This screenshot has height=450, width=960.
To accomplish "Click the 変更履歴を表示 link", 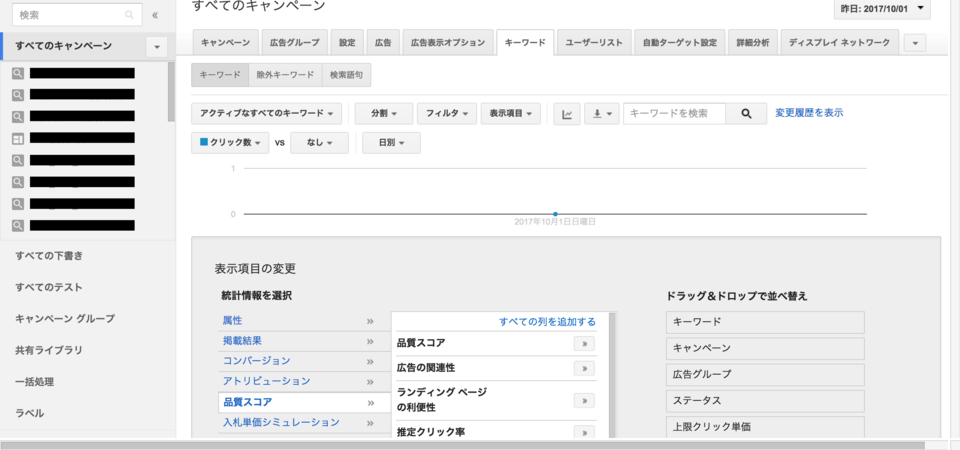I will (x=809, y=113).
